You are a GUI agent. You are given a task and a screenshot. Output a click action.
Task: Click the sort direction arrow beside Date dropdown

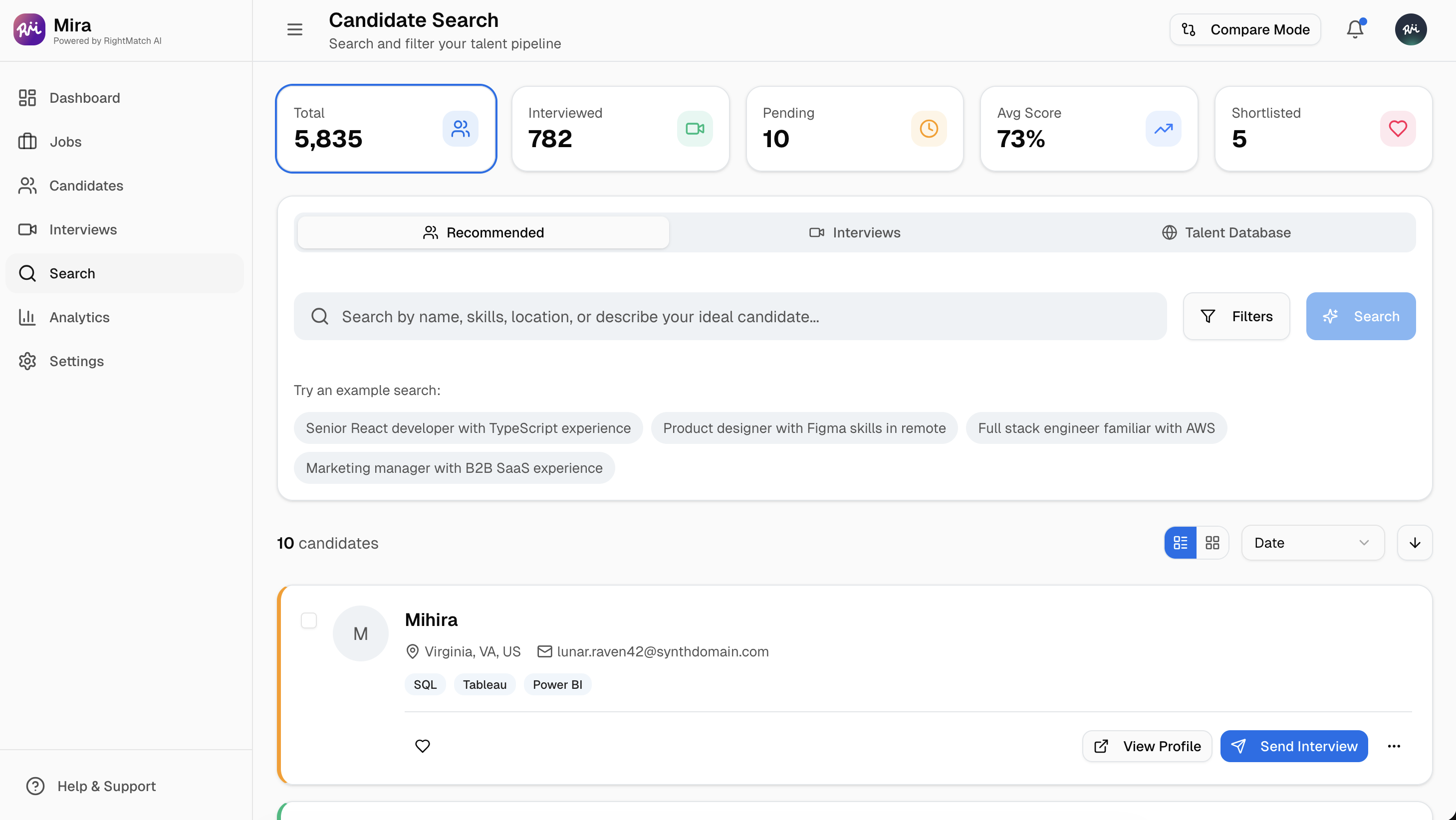1414,542
